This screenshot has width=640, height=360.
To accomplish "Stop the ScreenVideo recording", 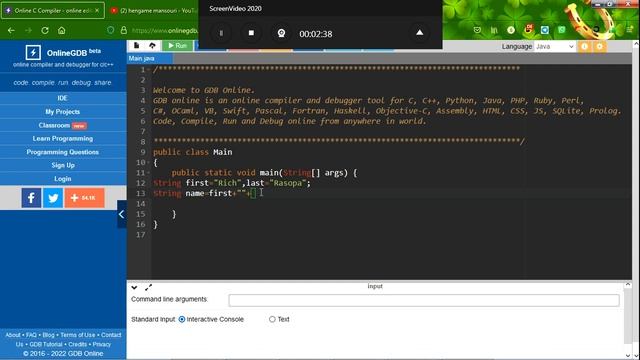I will [251, 33].
